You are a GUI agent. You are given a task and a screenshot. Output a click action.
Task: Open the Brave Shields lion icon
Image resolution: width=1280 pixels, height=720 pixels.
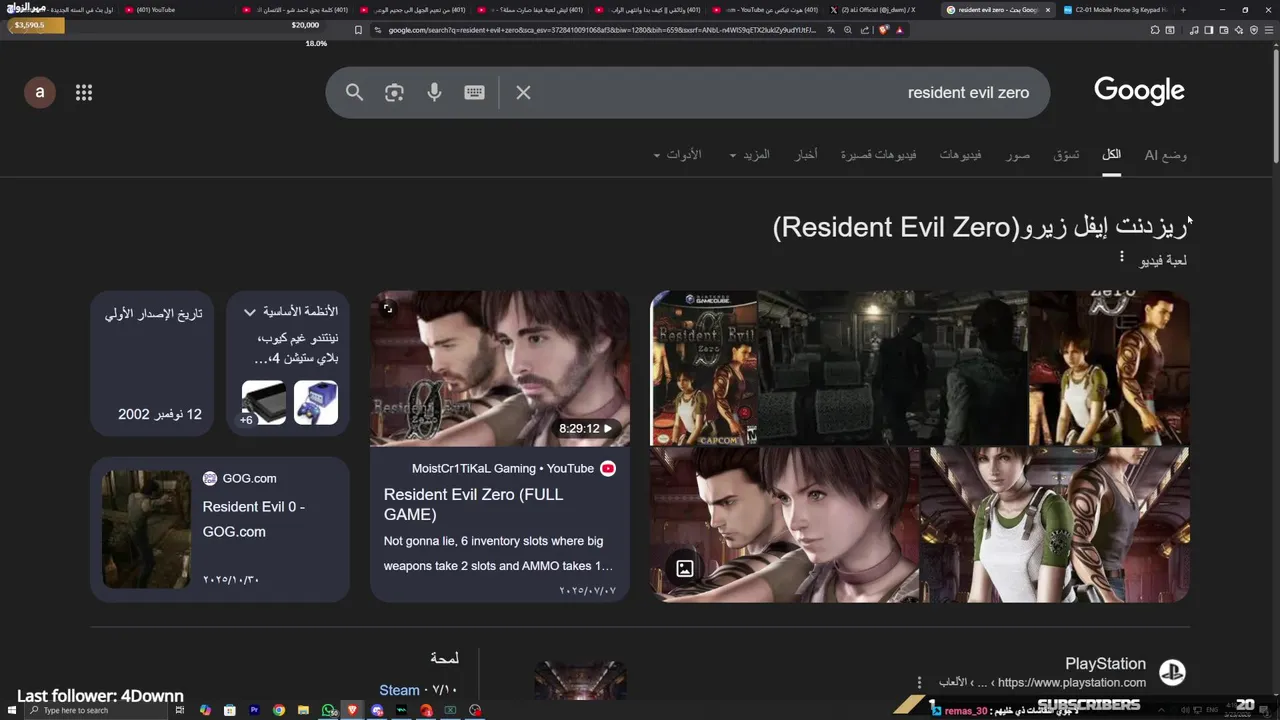[884, 30]
